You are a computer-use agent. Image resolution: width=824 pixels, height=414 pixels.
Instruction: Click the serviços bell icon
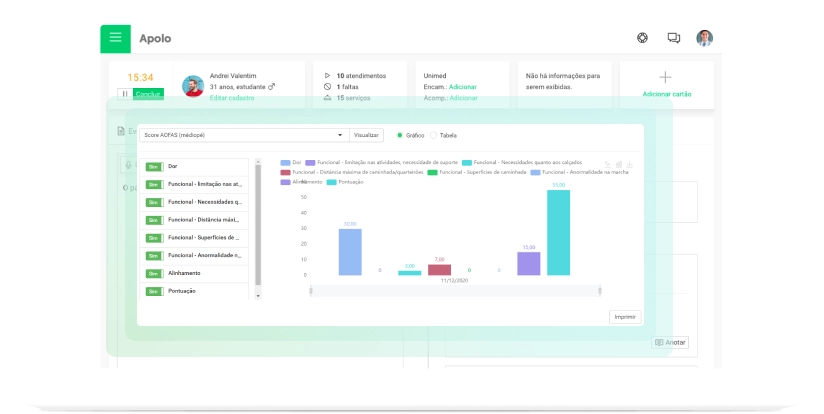[327, 98]
